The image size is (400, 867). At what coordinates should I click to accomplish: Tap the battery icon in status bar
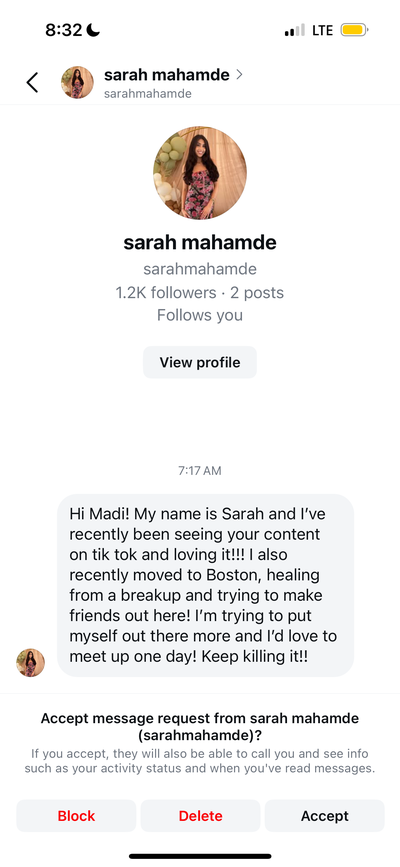(354, 30)
